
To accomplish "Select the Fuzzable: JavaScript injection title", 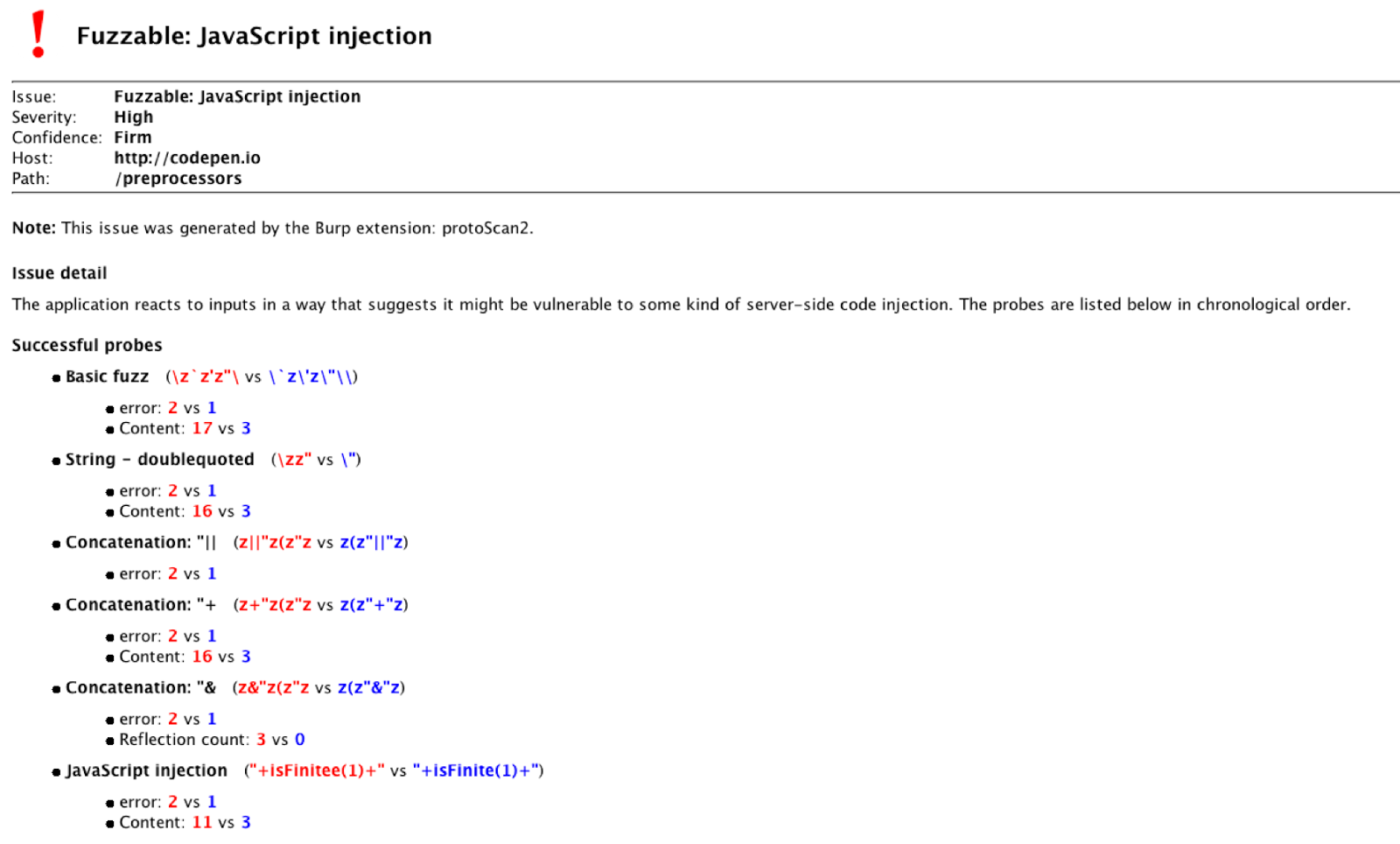I will pos(254,36).
